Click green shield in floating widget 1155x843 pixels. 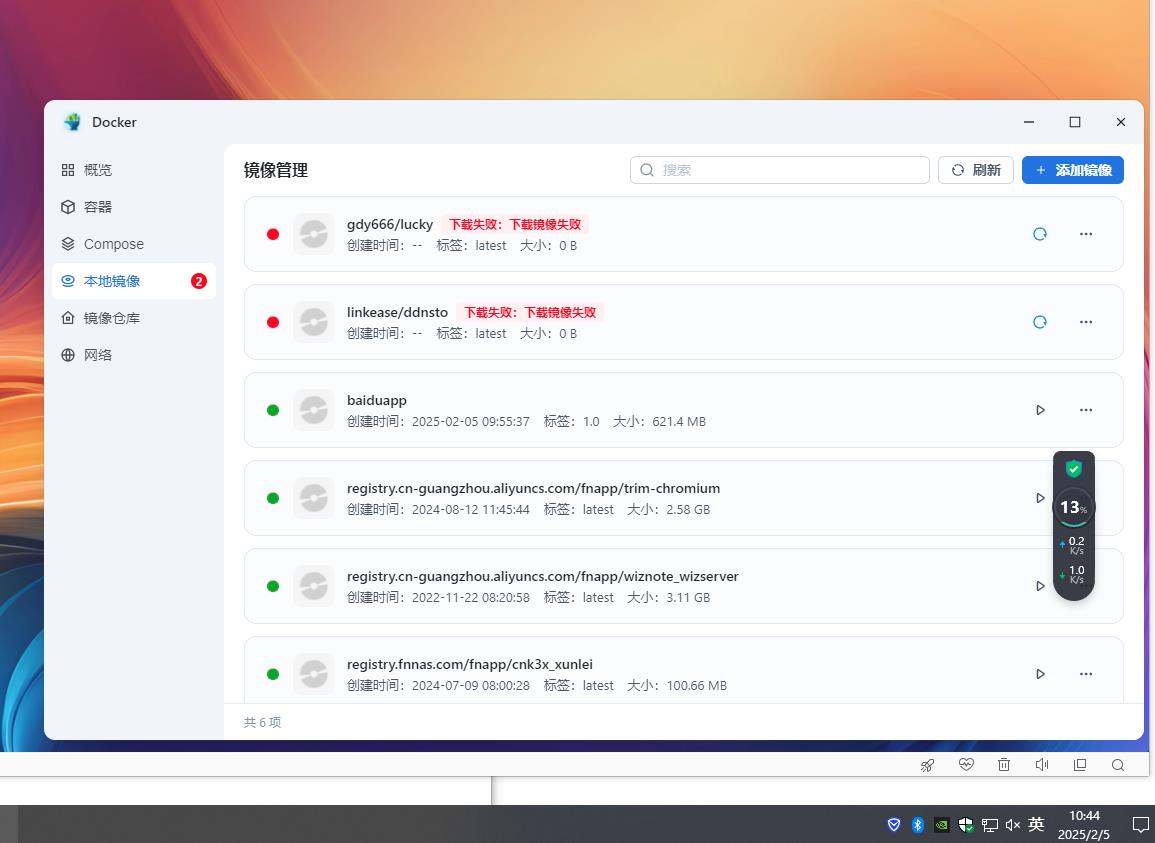1073,469
